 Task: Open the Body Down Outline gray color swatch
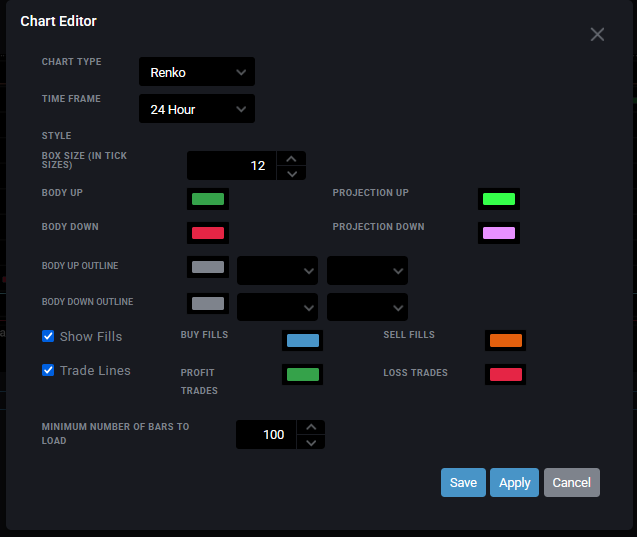point(208,303)
